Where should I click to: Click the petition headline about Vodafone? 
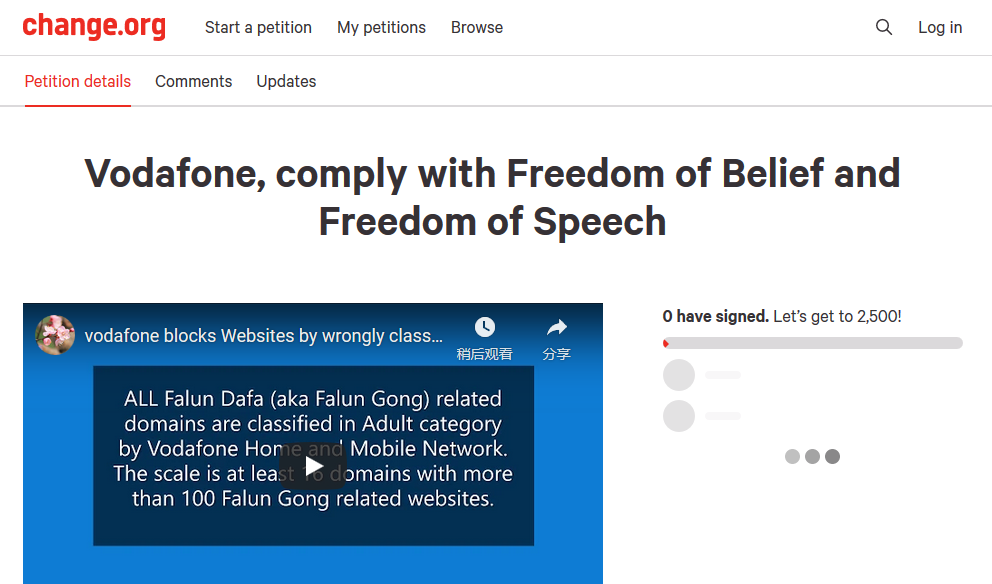[493, 197]
